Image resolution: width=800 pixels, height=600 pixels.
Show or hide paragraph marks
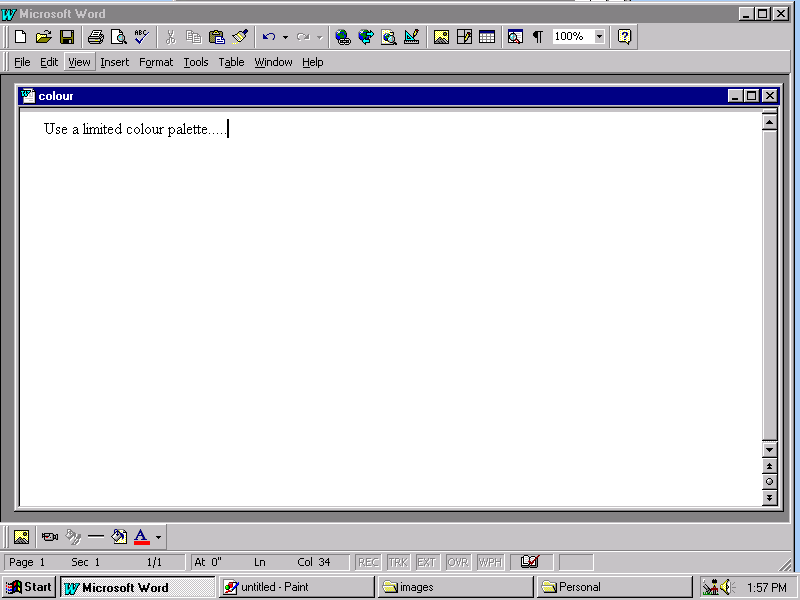coord(538,37)
